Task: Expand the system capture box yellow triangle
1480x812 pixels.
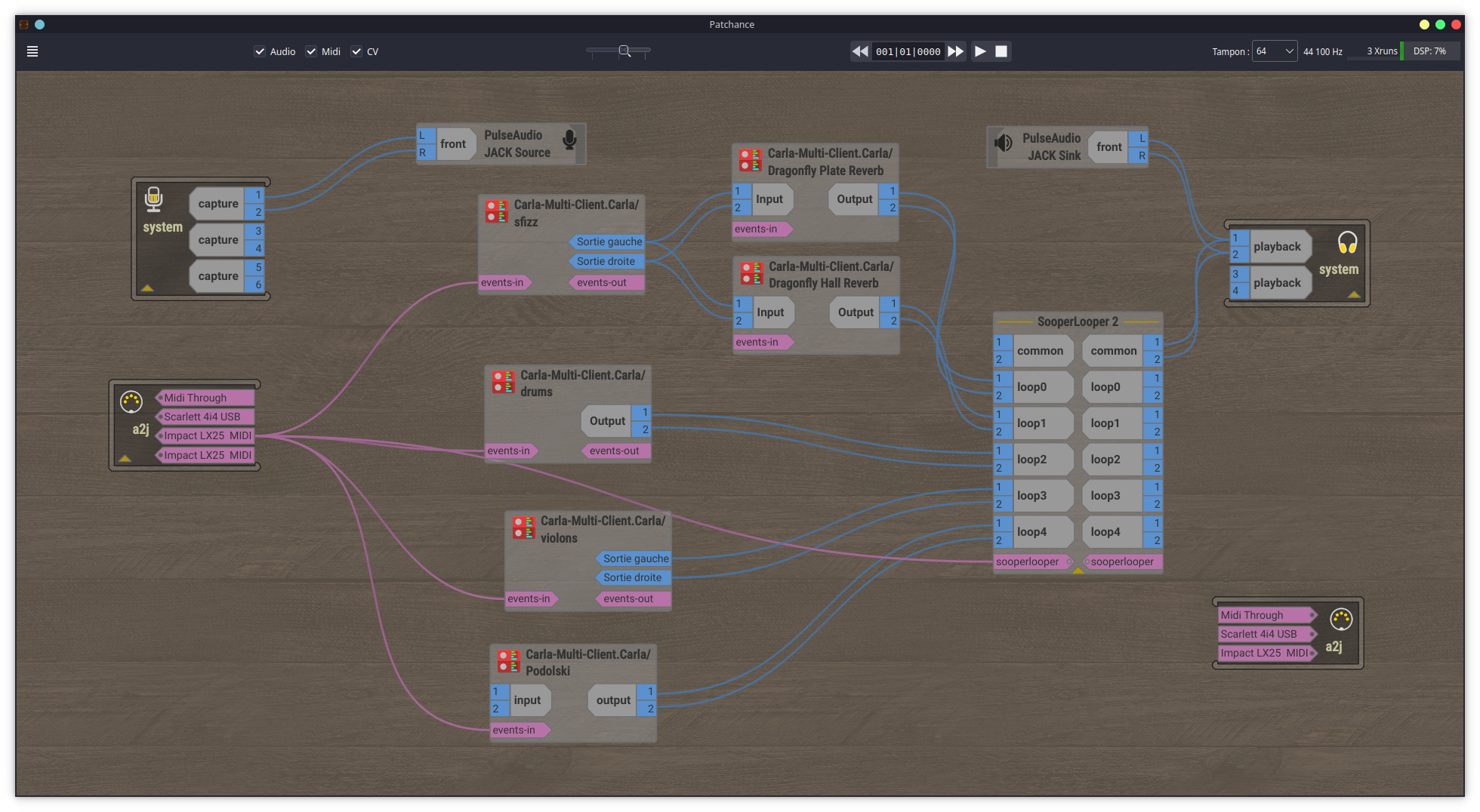Action: (x=147, y=288)
